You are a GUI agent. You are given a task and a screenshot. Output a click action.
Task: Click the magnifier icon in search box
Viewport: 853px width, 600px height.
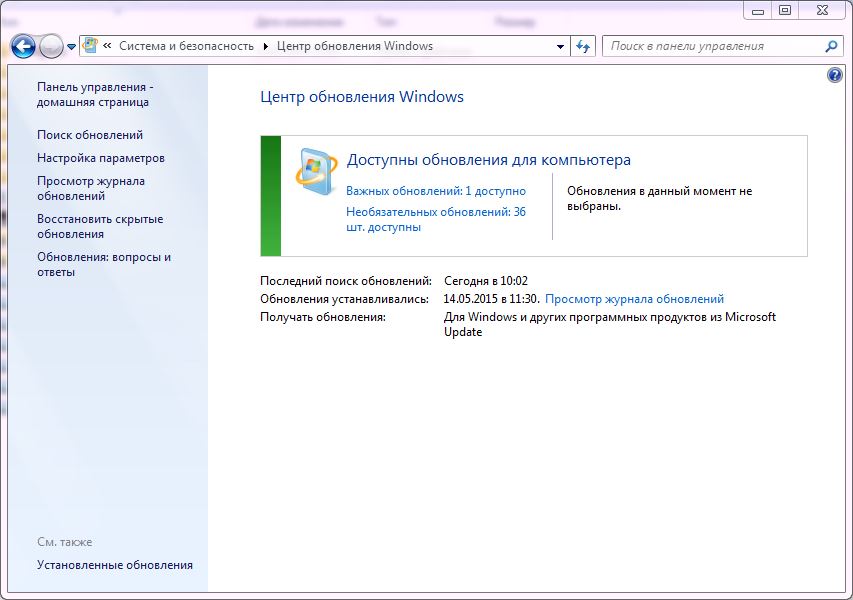[830, 46]
